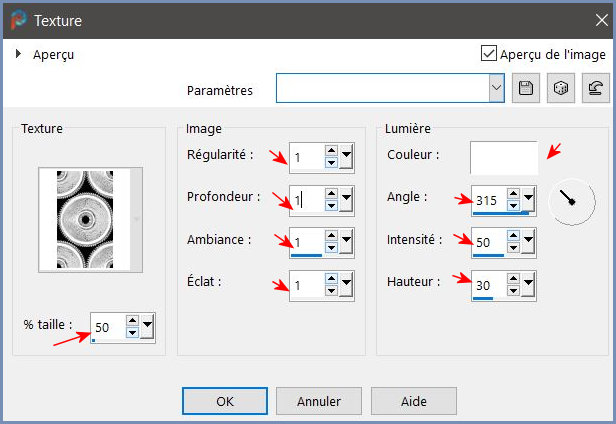
Task: Decrease Hauteur with down arrow
Action: [513, 291]
